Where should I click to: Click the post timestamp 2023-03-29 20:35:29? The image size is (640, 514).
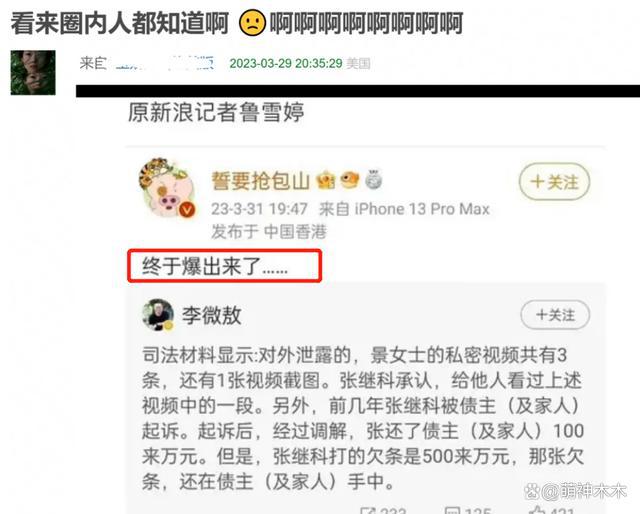[286, 63]
